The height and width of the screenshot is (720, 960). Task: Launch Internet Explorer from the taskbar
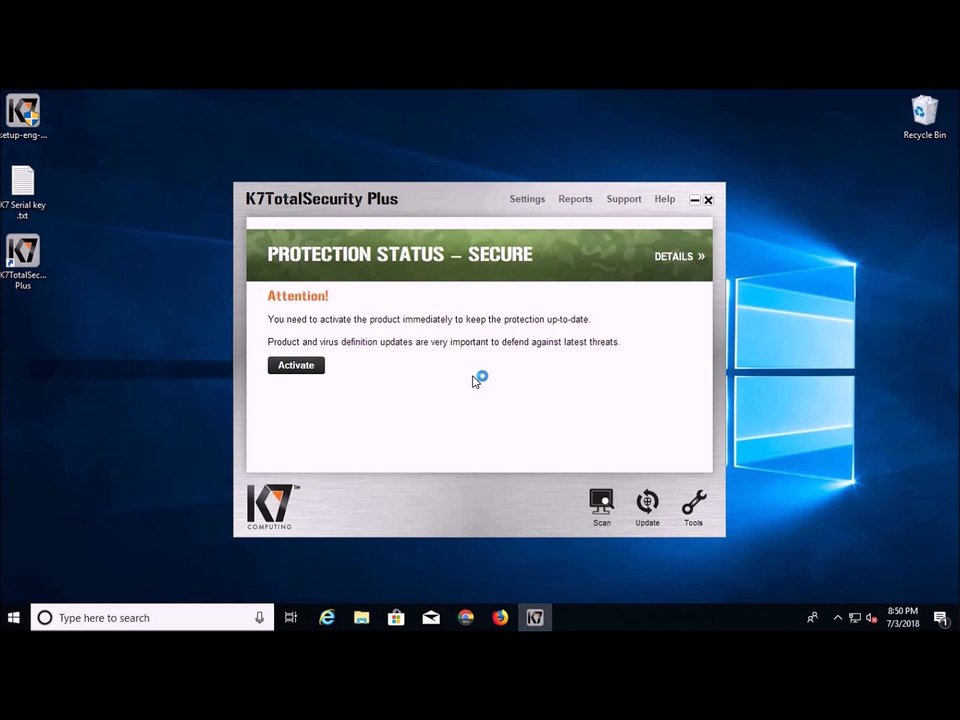(327, 618)
